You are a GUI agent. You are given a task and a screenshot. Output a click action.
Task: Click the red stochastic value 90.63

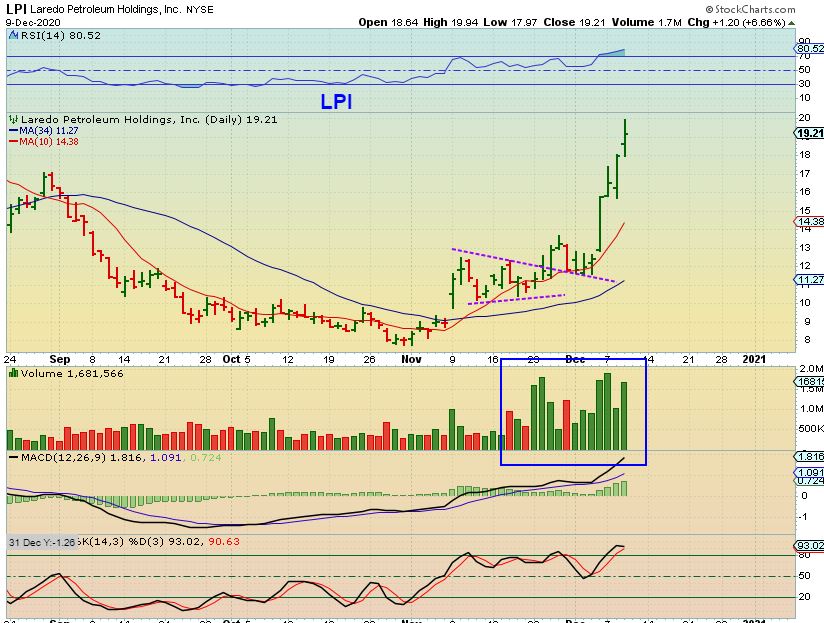pyautogui.click(x=224, y=541)
